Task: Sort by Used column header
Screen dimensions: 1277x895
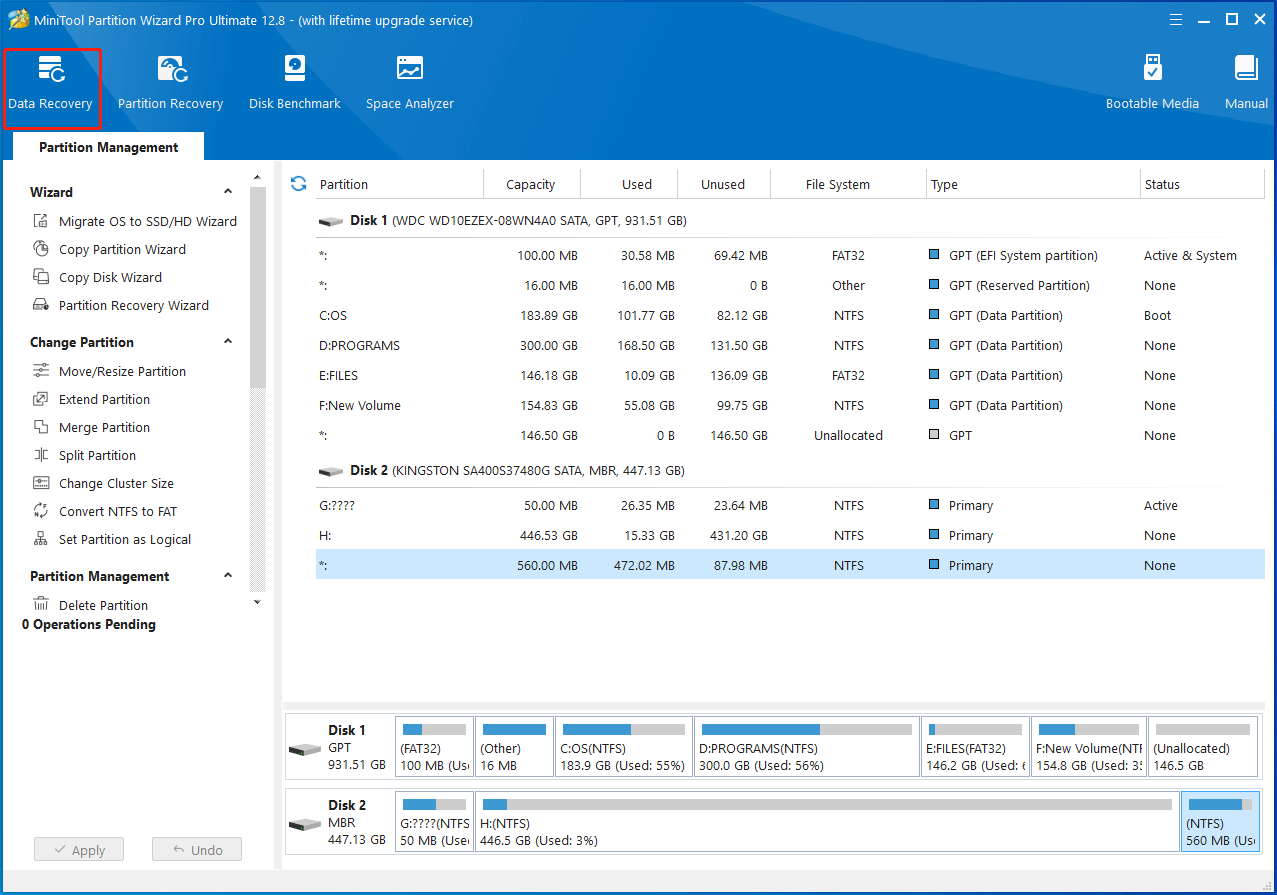Action: (x=628, y=184)
